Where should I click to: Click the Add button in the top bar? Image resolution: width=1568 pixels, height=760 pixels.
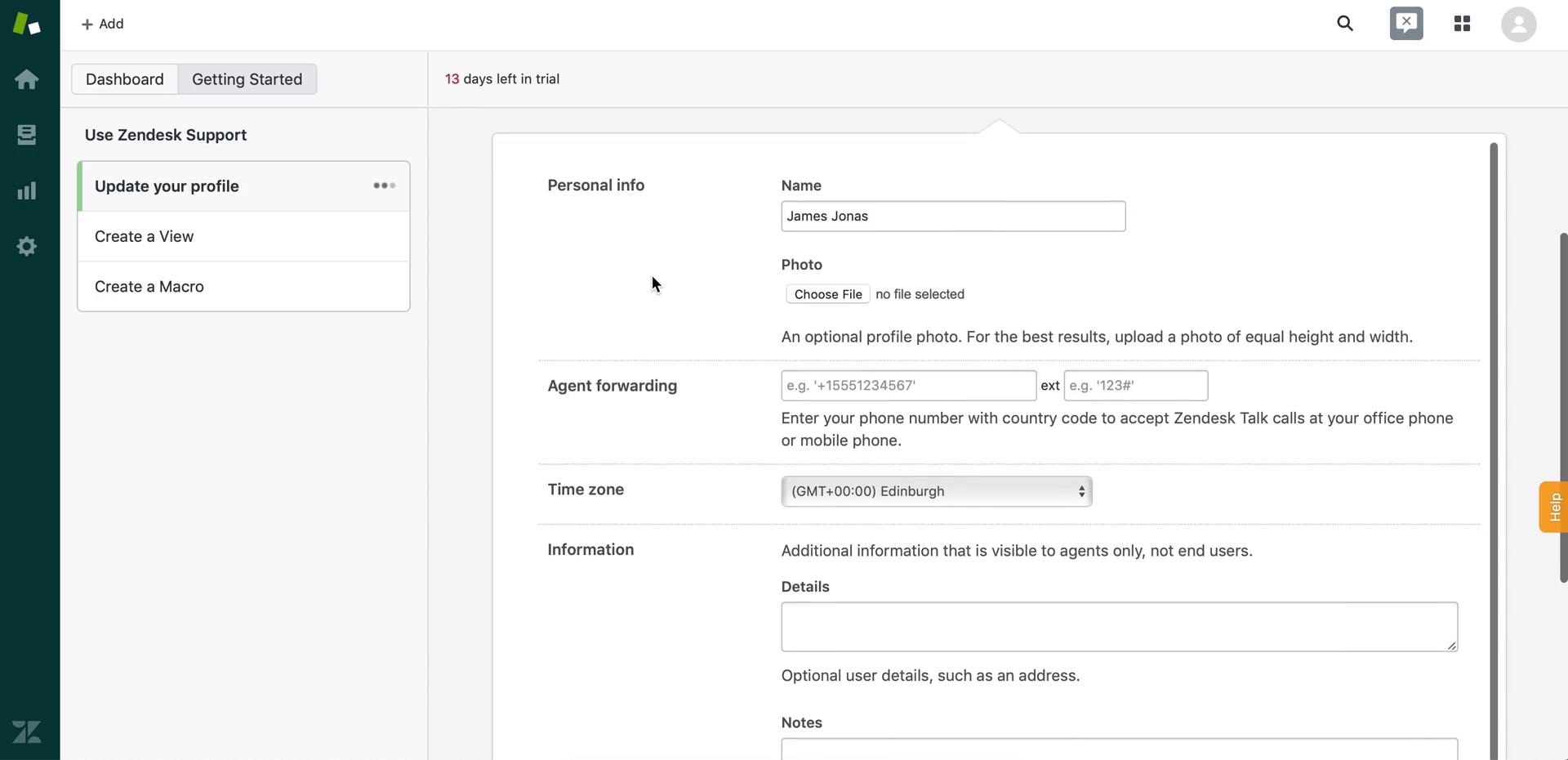pyautogui.click(x=103, y=24)
